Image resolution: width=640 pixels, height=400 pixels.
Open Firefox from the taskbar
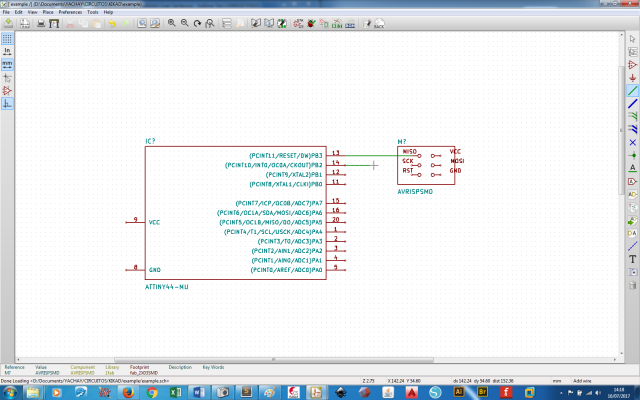click(x=128, y=393)
